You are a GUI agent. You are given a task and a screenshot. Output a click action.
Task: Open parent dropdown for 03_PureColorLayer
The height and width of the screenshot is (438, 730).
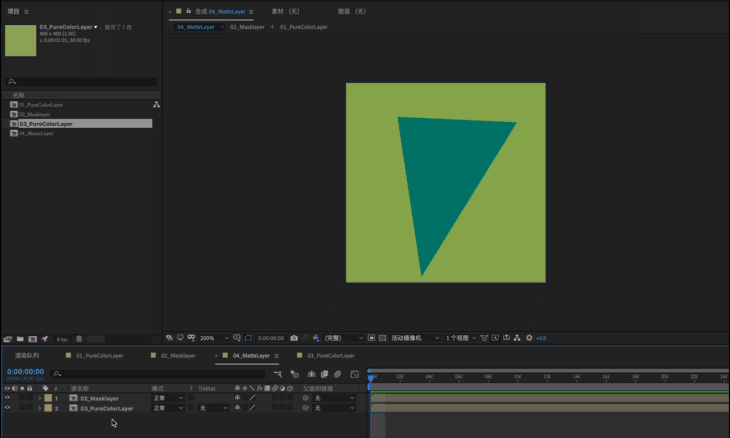[x=334, y=408]
